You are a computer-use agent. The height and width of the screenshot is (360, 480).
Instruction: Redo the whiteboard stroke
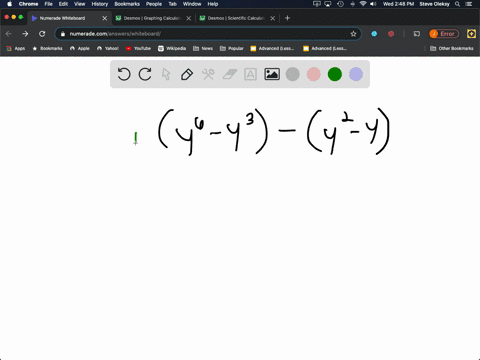(x=145, y=74)
